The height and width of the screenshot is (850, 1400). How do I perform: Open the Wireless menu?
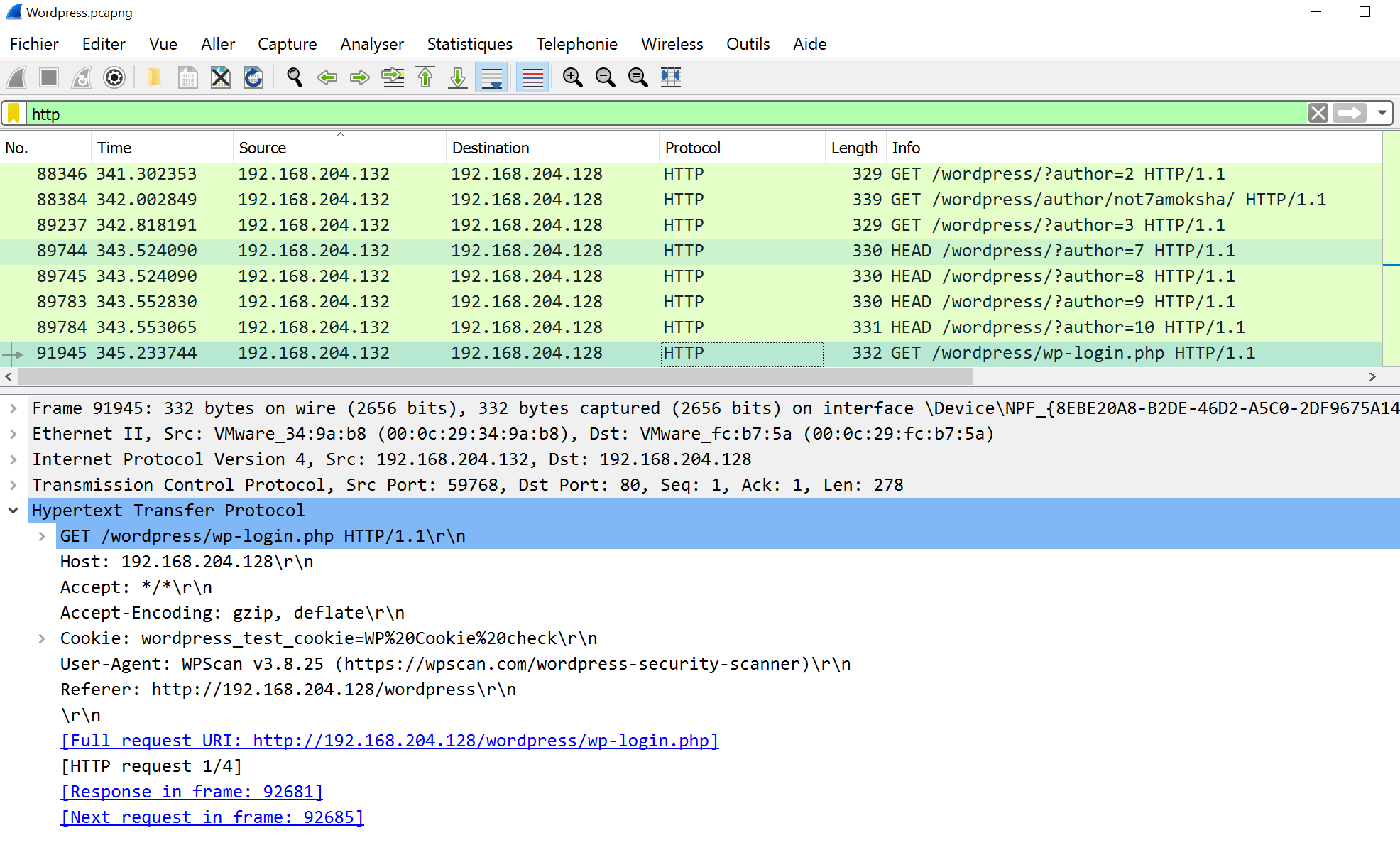(672, 44)
